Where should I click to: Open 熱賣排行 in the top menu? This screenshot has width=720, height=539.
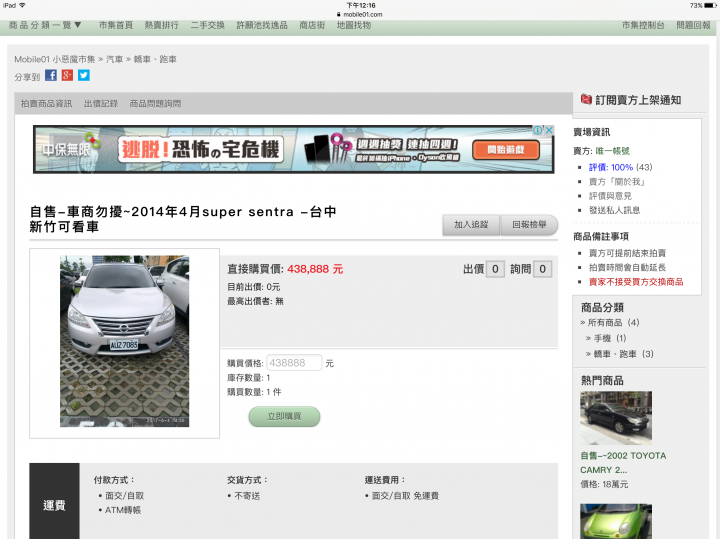tap(162, 25)
